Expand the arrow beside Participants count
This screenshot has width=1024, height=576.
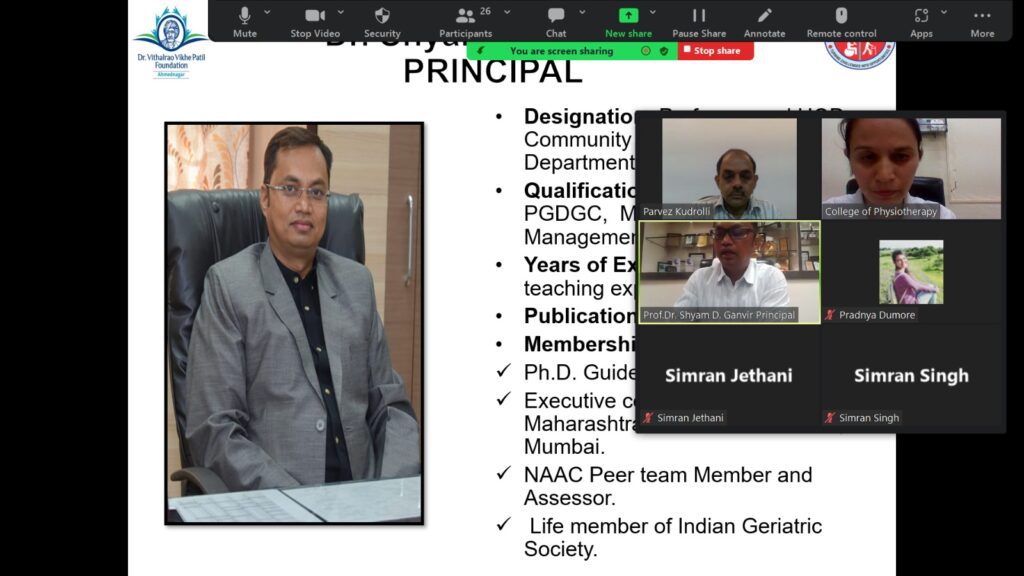point(507,12)
